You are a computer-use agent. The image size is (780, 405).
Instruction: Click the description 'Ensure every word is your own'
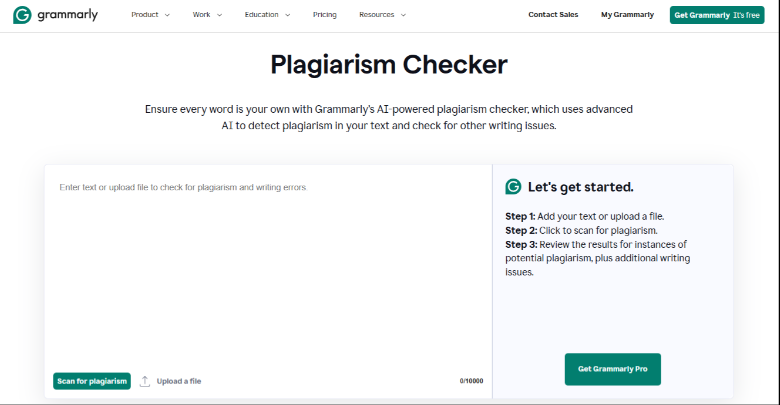[x=389, y=117]
